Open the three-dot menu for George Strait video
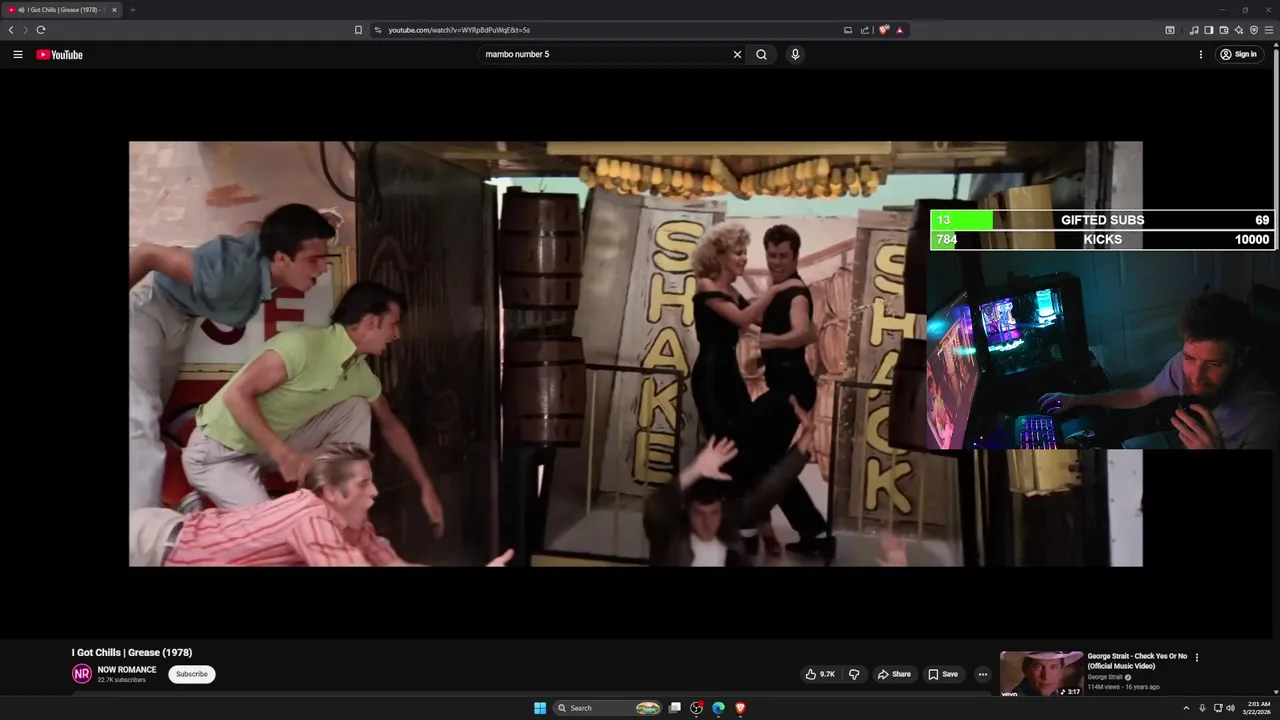Screen dimensions: 1280x720 click(x=1197, y=657)
